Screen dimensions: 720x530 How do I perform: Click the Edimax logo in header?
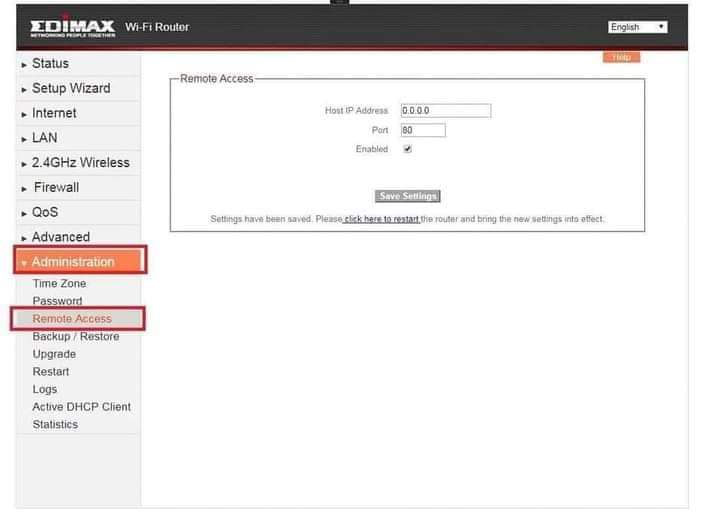tap(72, 26)
